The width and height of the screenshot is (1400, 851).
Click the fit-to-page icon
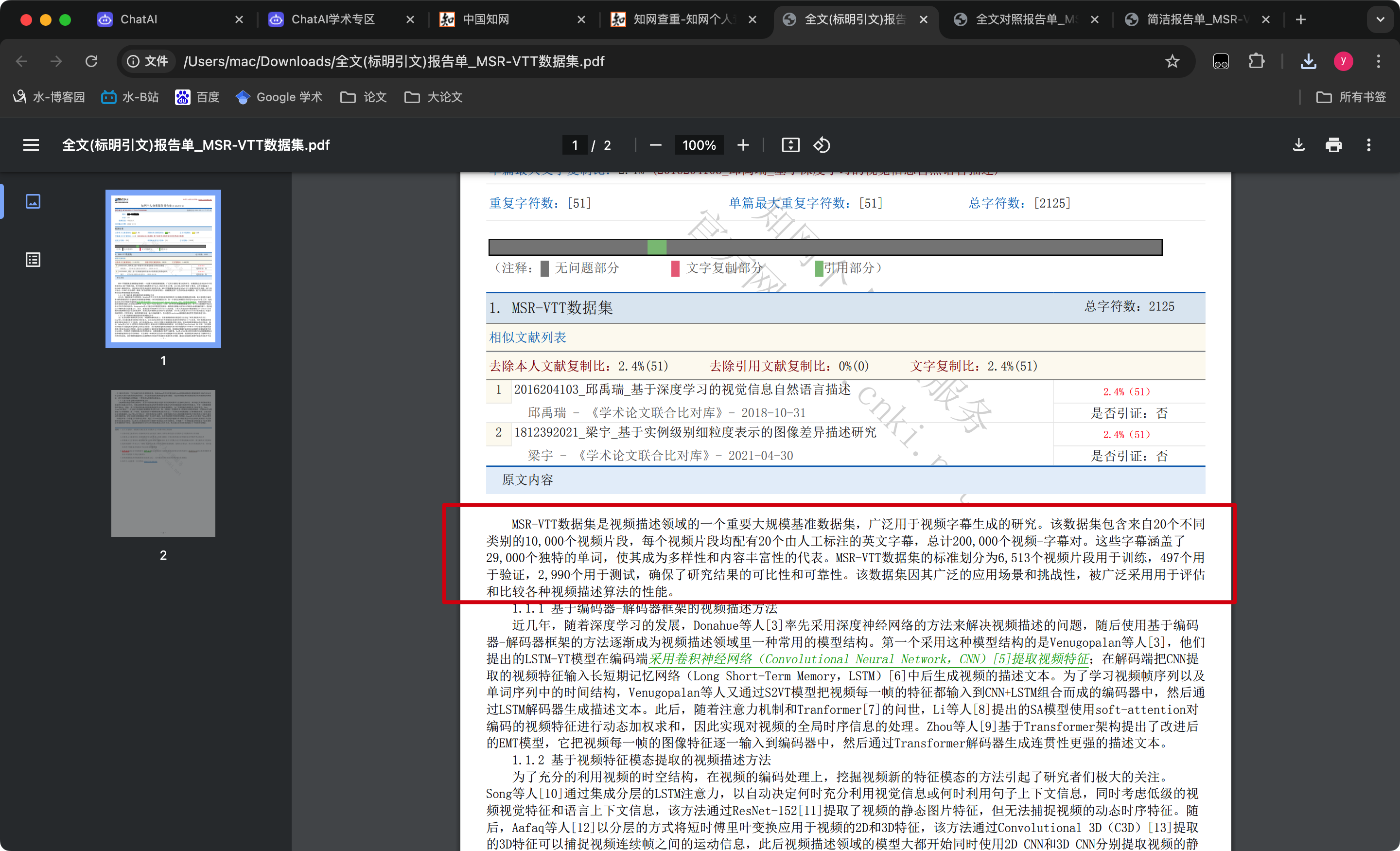pyautogui.click(x=790, y=145)
